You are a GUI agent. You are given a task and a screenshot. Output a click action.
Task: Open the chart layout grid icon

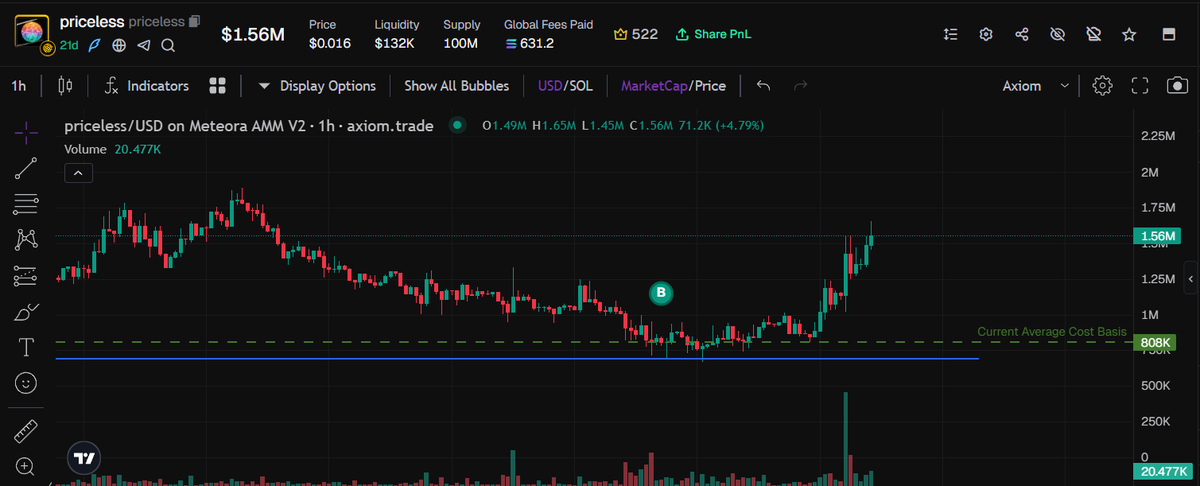coord(218,86)
